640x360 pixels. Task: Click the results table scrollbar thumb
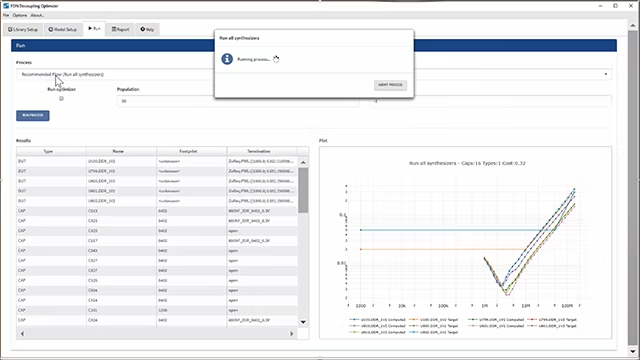[x=303, y=190]
